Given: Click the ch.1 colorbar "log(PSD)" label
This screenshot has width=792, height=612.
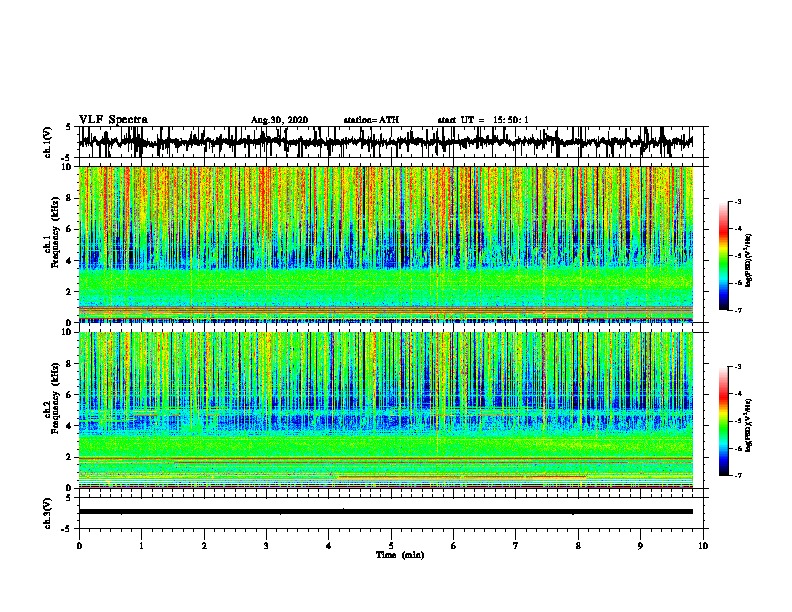Looking at the screenshot, I should [749, 261].
